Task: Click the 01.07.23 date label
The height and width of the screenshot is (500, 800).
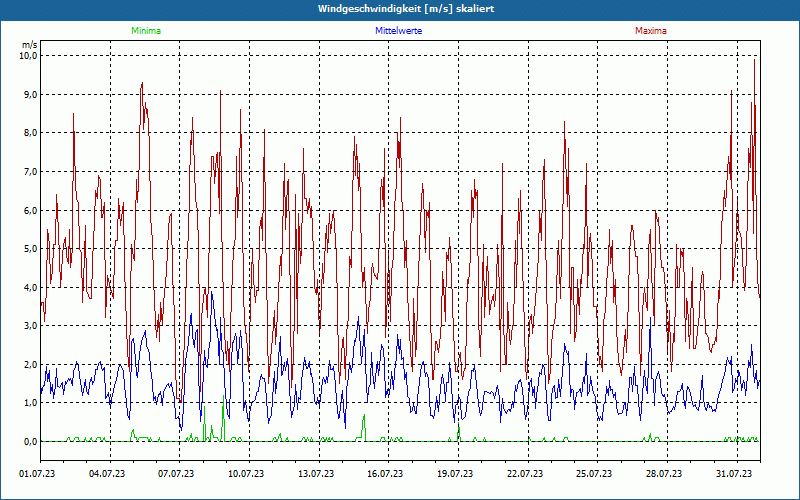Action: click(37, 474)
